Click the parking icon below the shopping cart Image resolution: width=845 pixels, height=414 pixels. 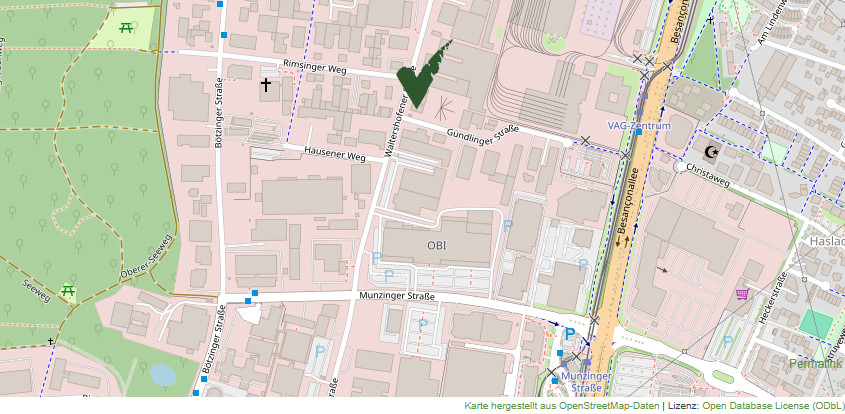pos(728,341)
